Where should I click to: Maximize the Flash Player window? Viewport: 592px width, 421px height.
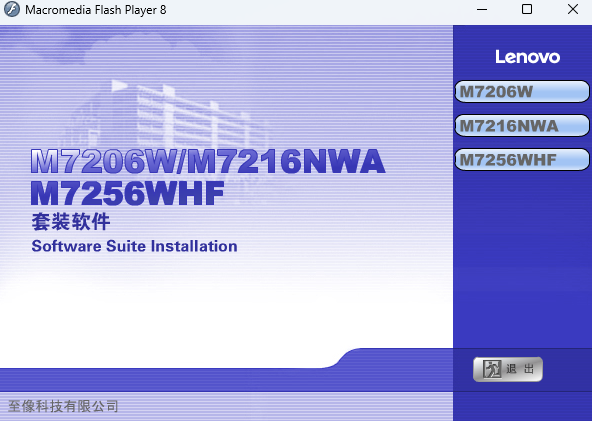[527, 9]
